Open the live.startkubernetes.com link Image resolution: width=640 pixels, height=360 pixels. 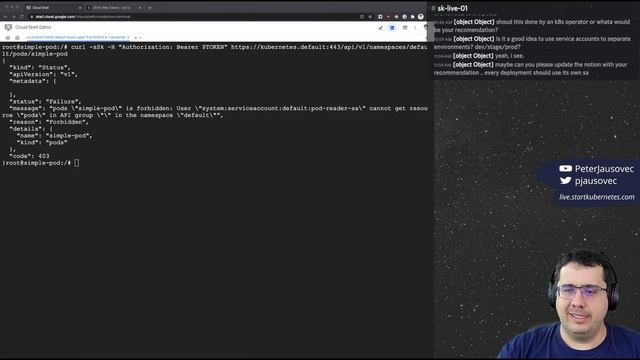point(597,197)
